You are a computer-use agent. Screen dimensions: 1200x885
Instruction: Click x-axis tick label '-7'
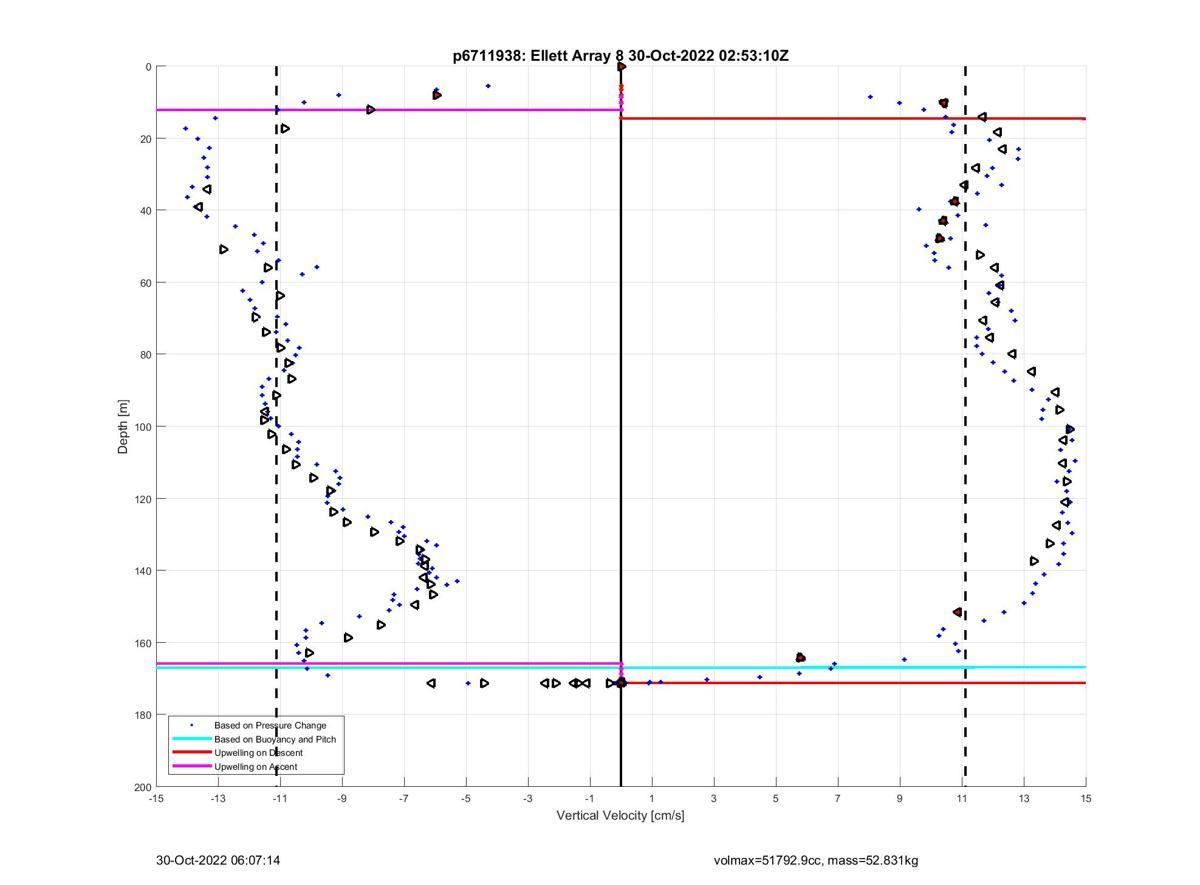[x=404, y=798]
